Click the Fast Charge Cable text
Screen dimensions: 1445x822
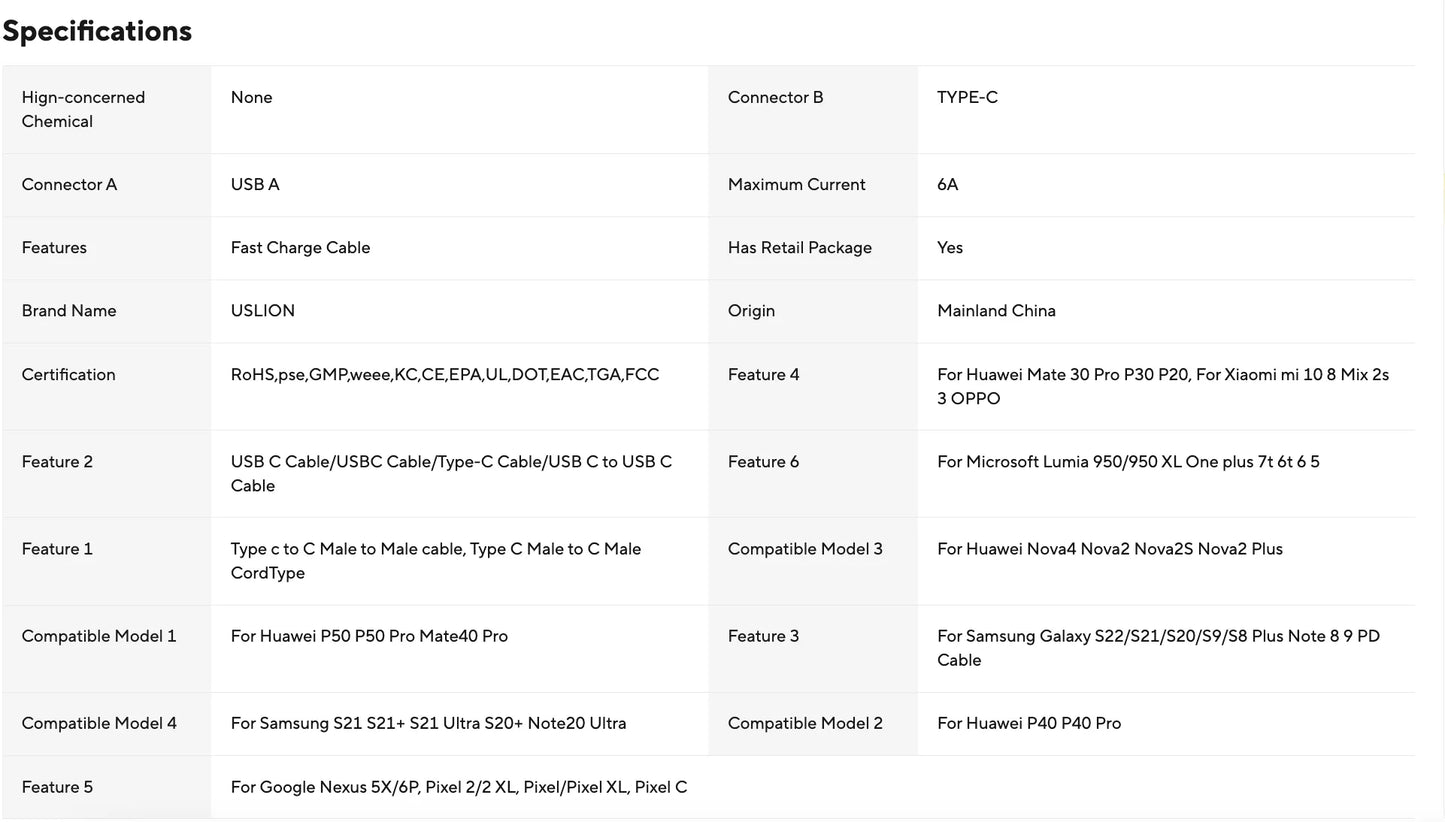point(300,248)
